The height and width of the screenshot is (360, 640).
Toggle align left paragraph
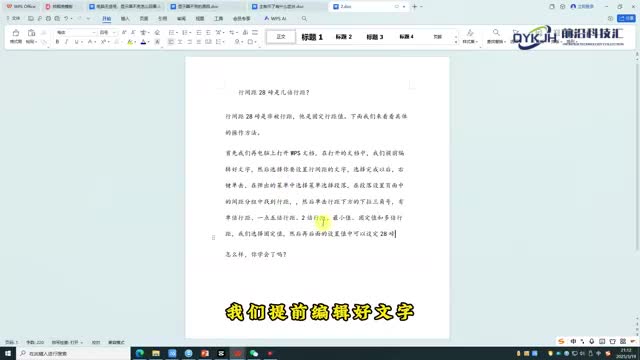pos(171,42)
